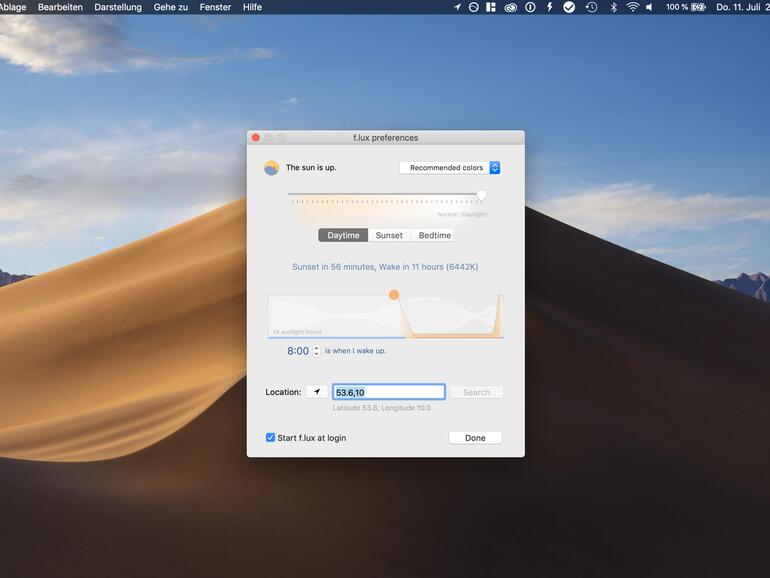The height and width of the screenshot is (578, 770).
Task: Open the Time Machine menu bar icon
Action: (x=591, y=7)
